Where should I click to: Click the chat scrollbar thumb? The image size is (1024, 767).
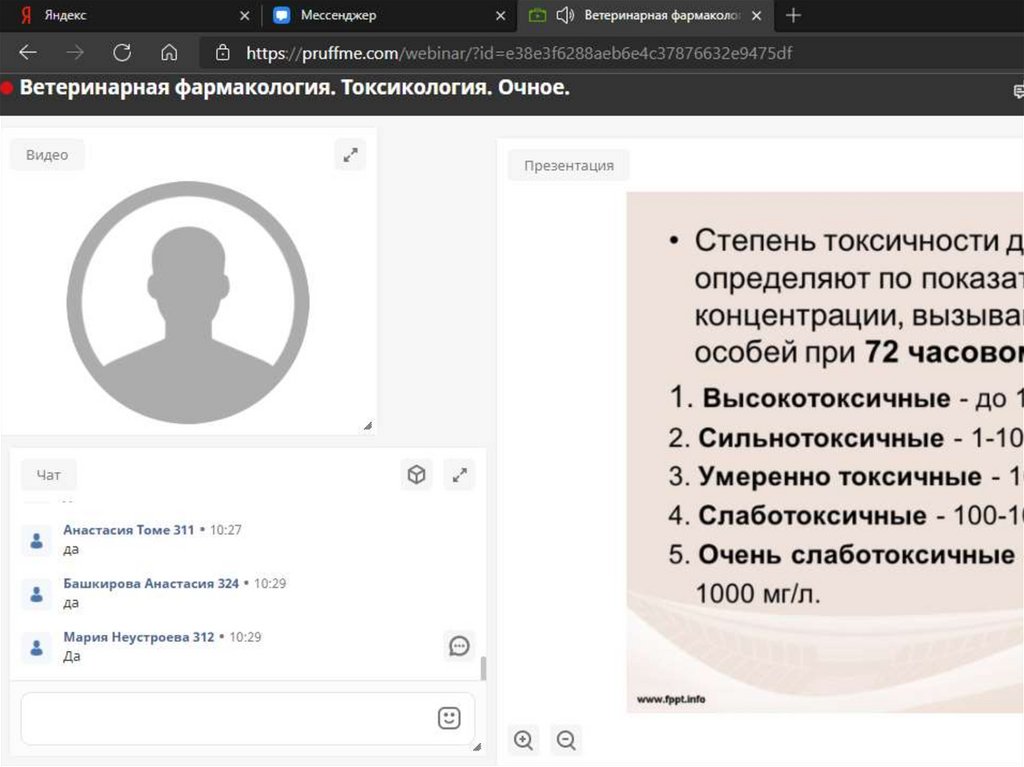(484, 668)
